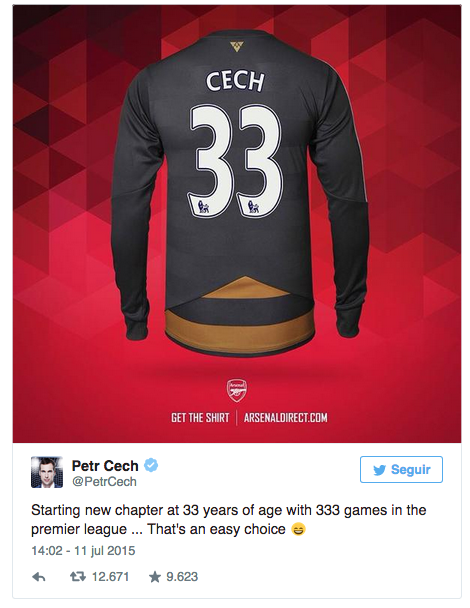Follow Petr Cech with Seguir button

[401, 470]
